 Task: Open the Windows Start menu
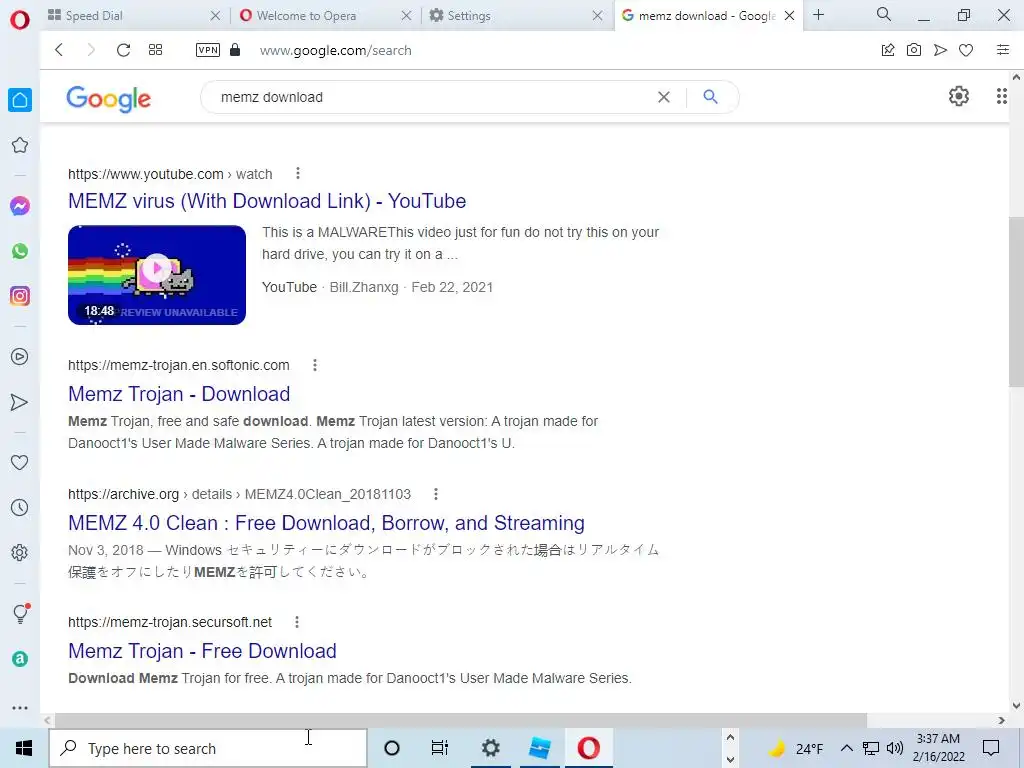coord(24,748)
